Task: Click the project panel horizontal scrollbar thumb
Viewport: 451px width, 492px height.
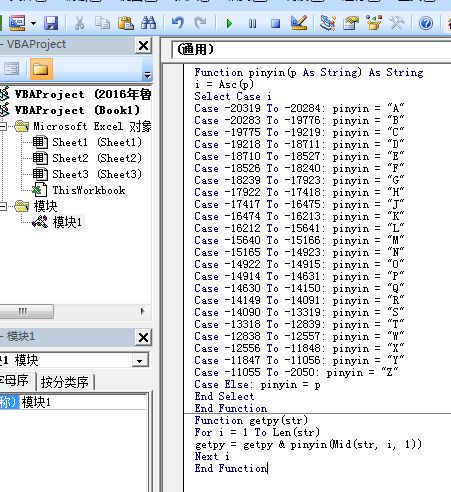Action: click(26, 312)
